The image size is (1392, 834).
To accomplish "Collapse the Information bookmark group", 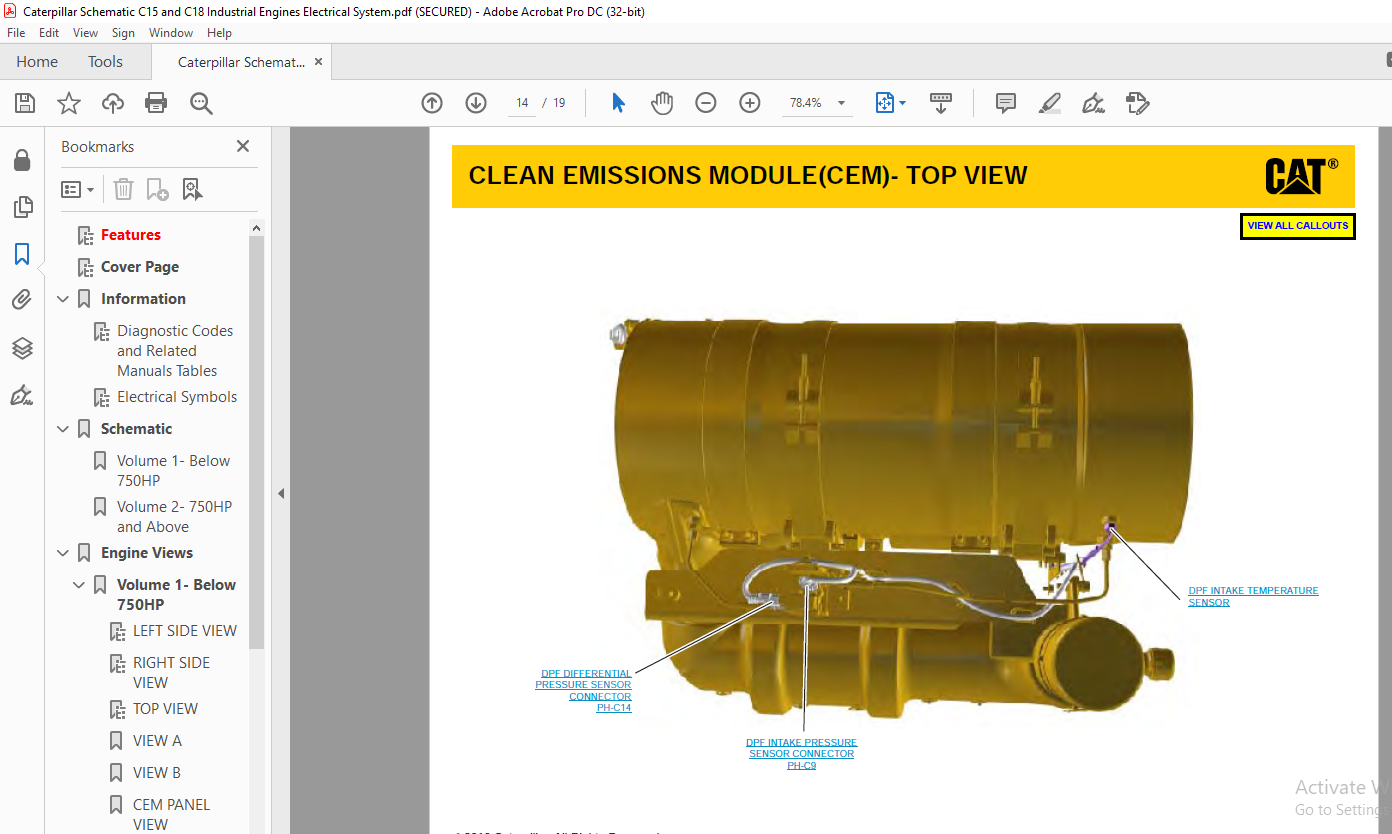I will [x=63, y=299].
